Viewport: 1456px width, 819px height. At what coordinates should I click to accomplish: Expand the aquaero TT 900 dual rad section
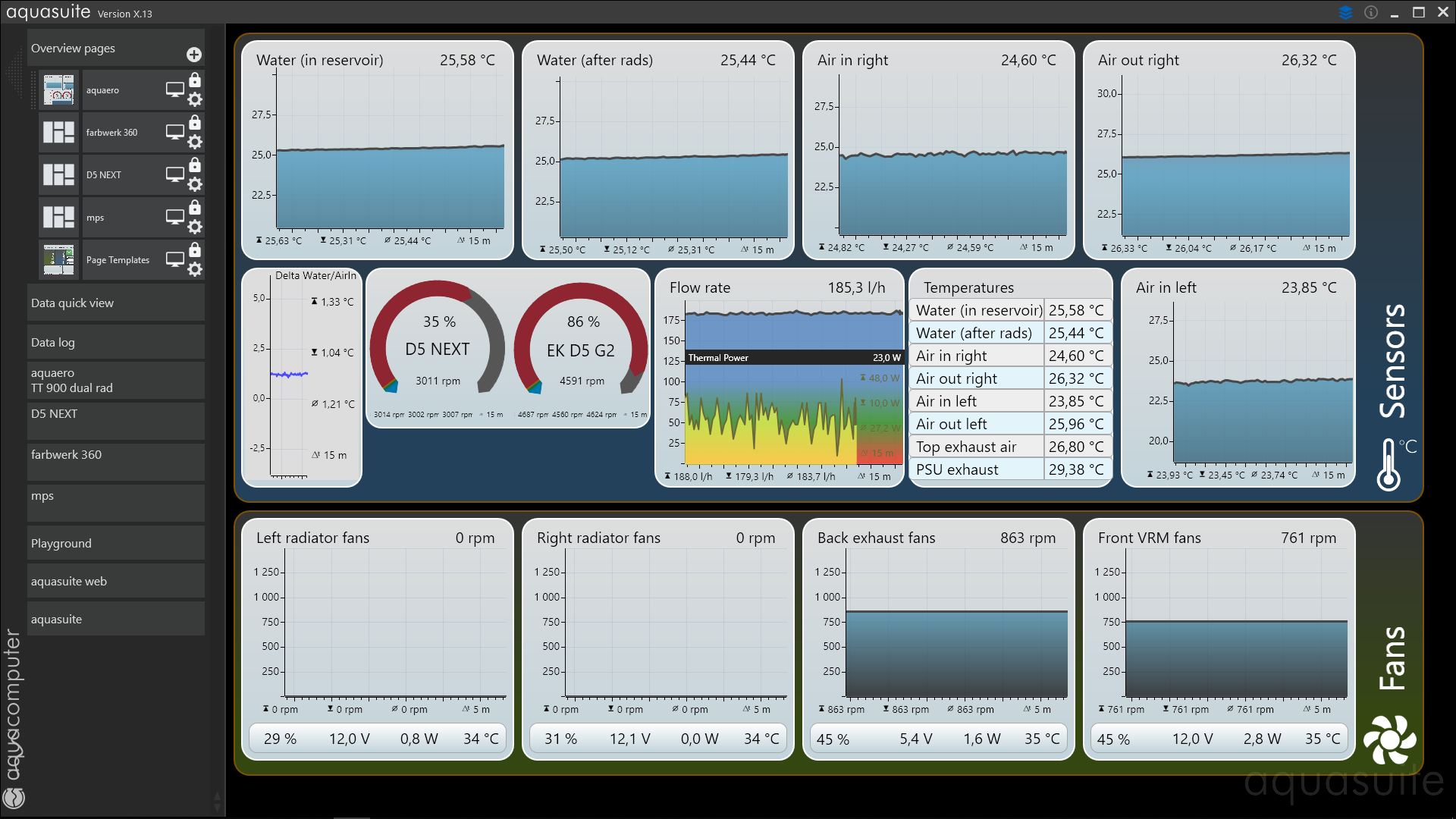coord(115,380)
